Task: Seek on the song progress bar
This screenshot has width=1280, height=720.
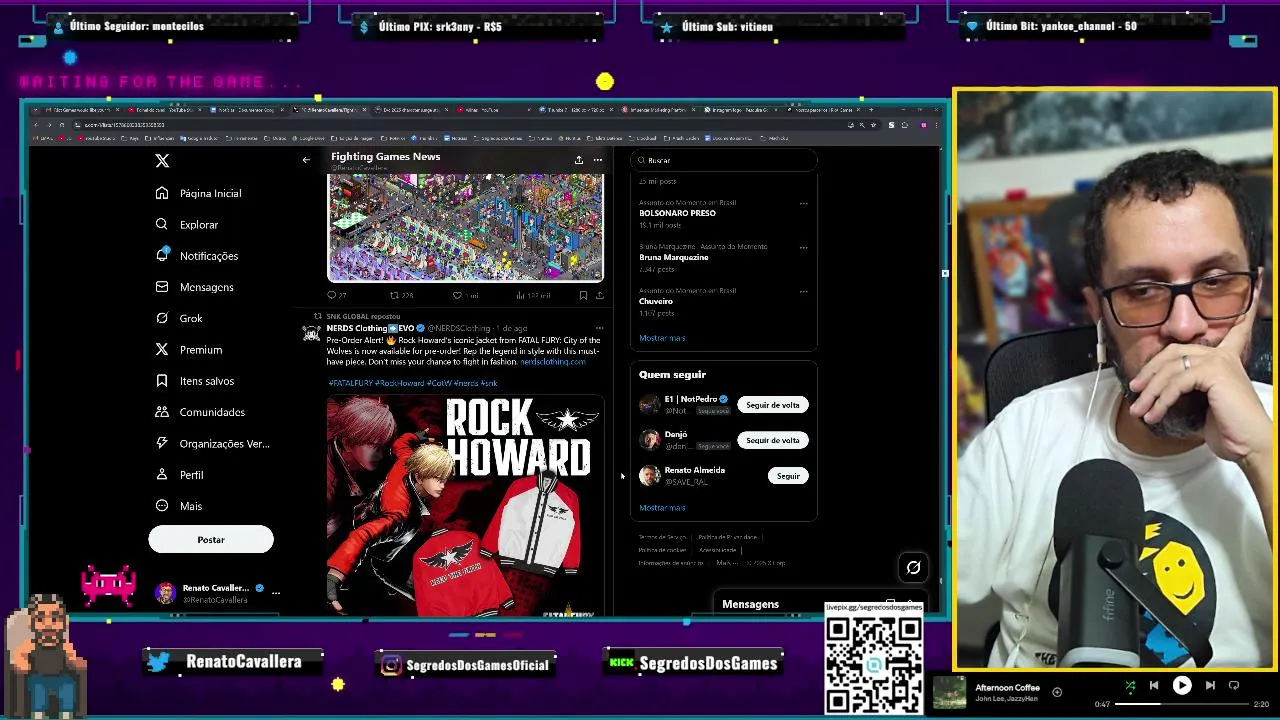Action: click(1183, 704)
